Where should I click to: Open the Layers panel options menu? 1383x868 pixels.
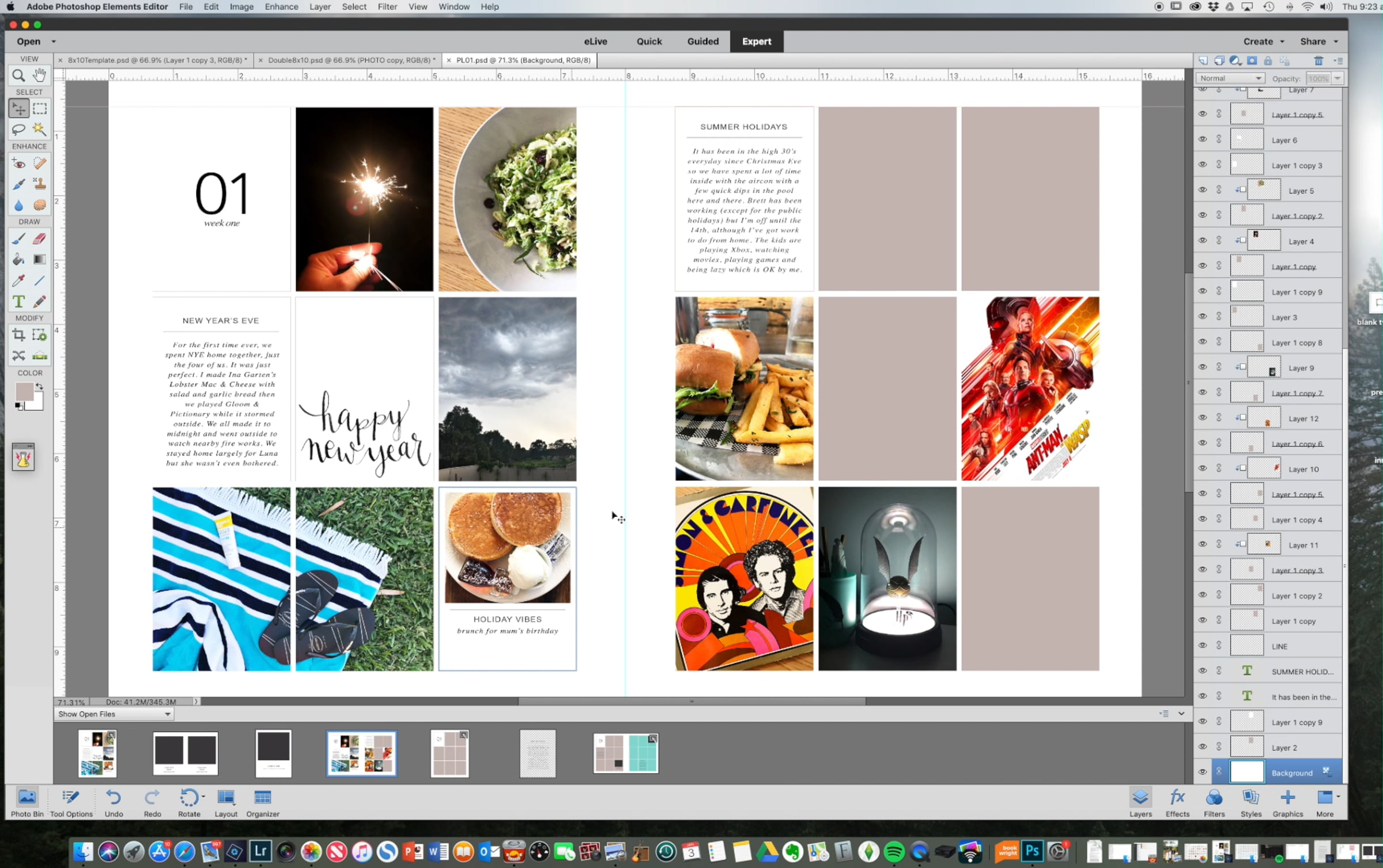click(1338, 60)
